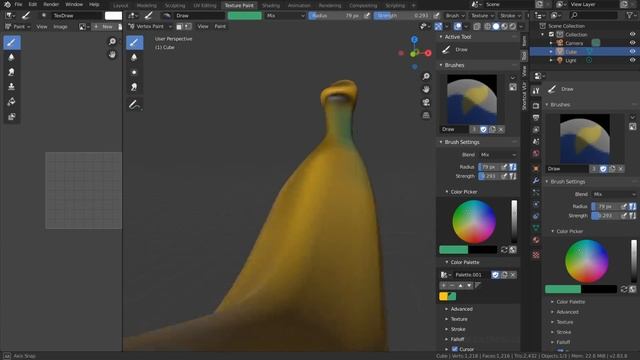Screen dimensions: 640x360
Task: Open the Modifiers wrench properties tab
Action: point(536,180)
